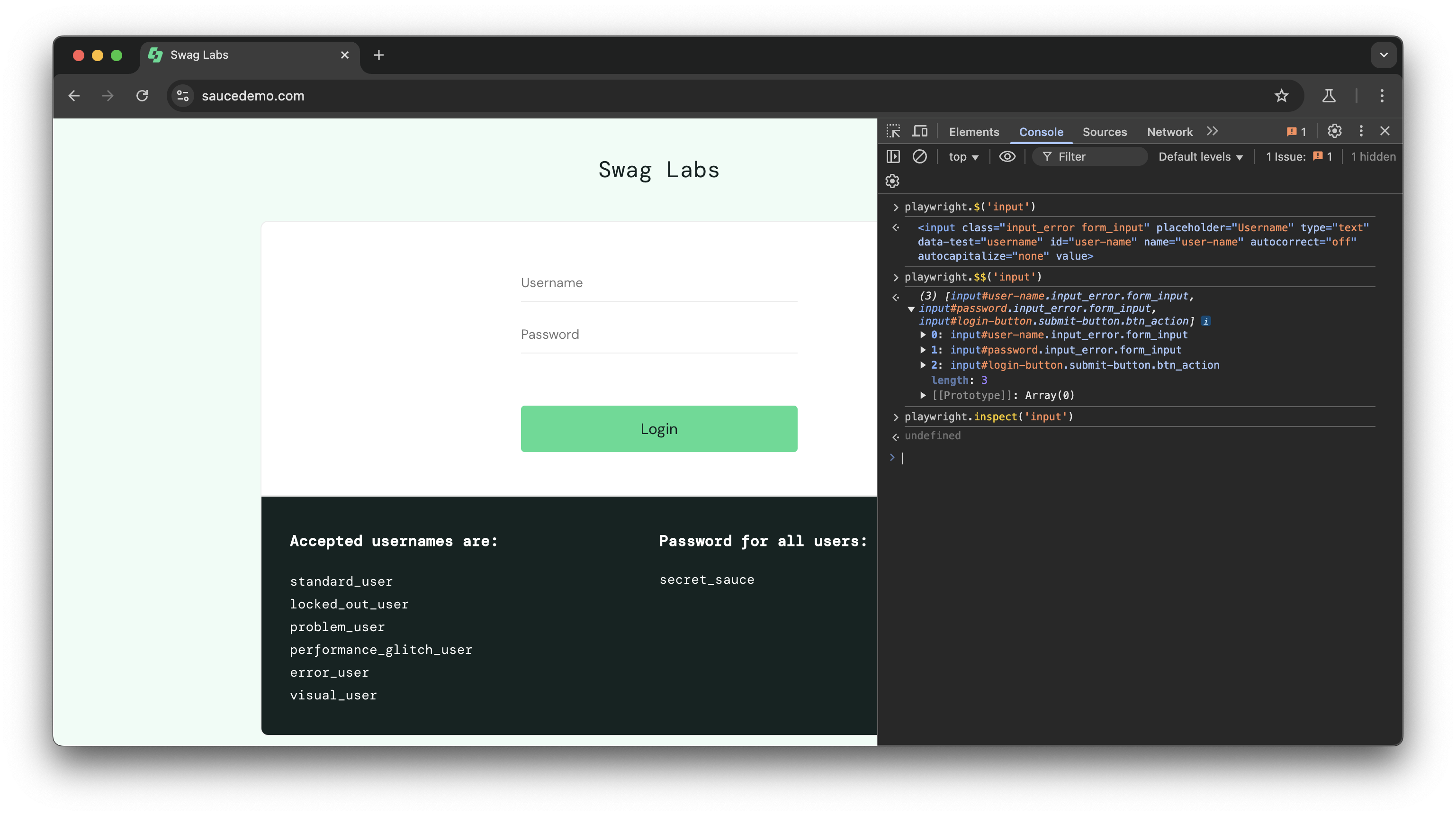The height and width of the screenshot is (816, 1456).
Task: Click the 1 Issue link
Action: point(1299,157)
